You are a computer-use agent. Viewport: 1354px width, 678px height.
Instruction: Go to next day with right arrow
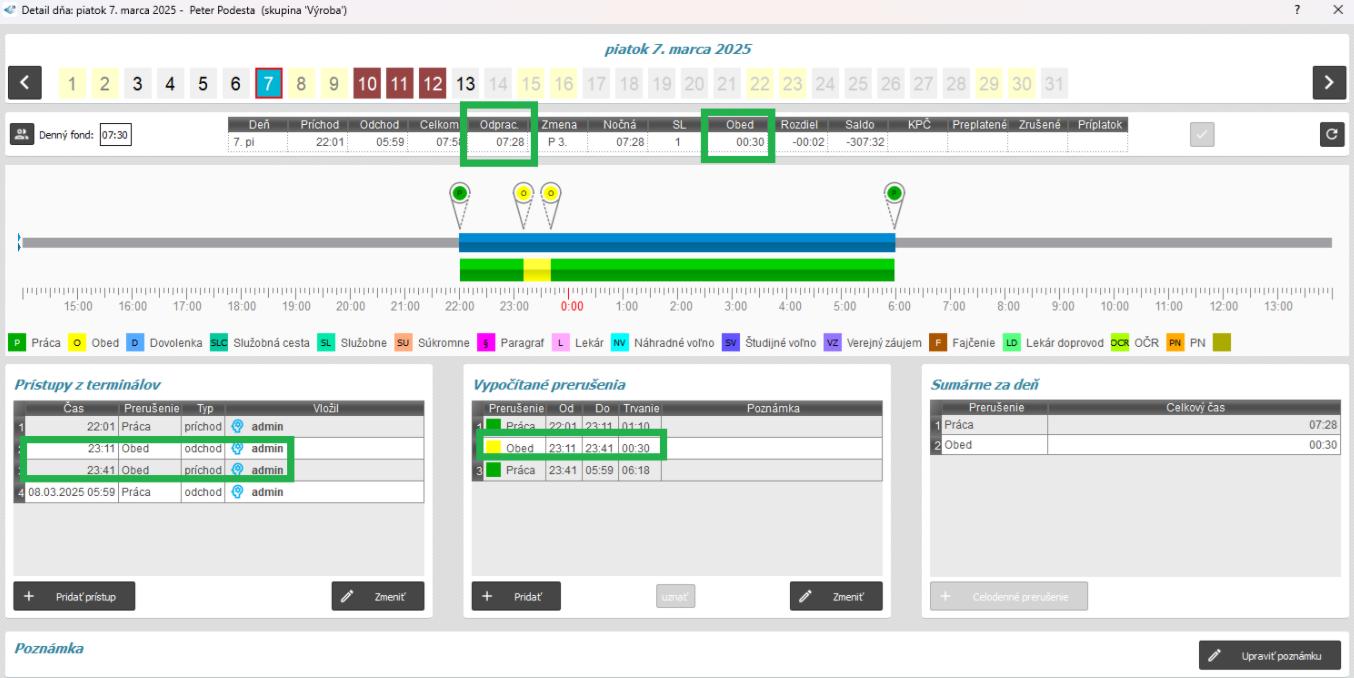tap(1328, 82)
